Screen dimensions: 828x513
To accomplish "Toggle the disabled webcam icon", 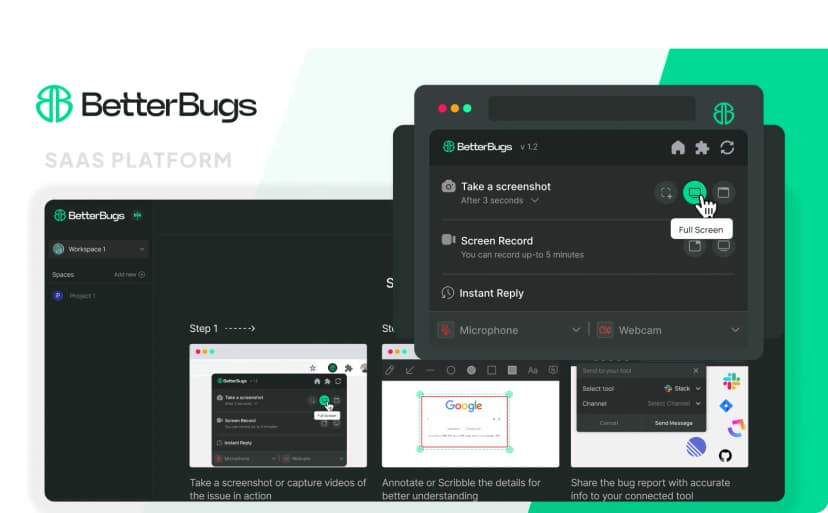I will 605,330.
